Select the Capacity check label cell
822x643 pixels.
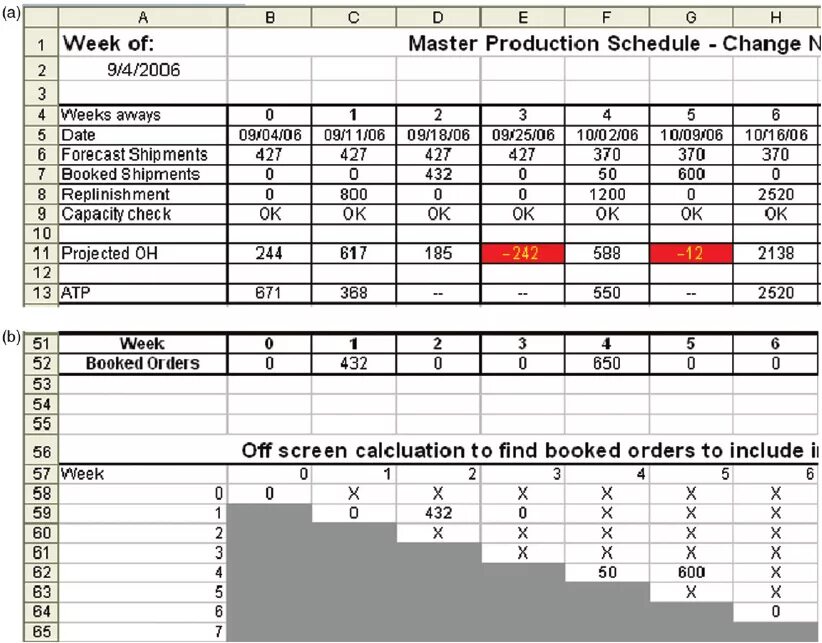pyautogui.click(x=143, y=214)
